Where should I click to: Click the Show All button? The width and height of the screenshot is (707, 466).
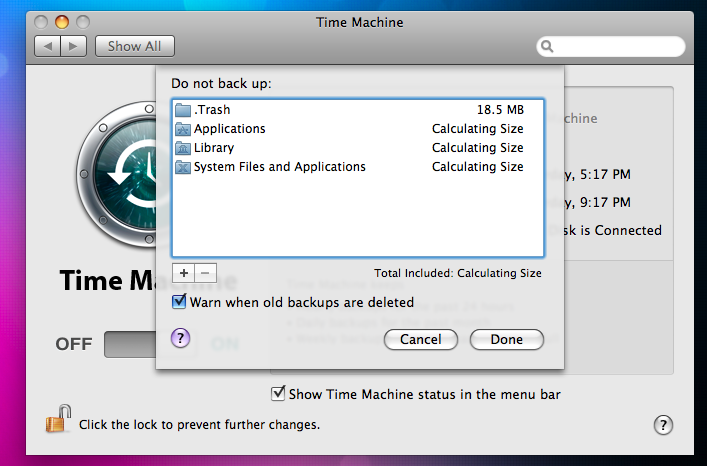[x=134, y=46]
